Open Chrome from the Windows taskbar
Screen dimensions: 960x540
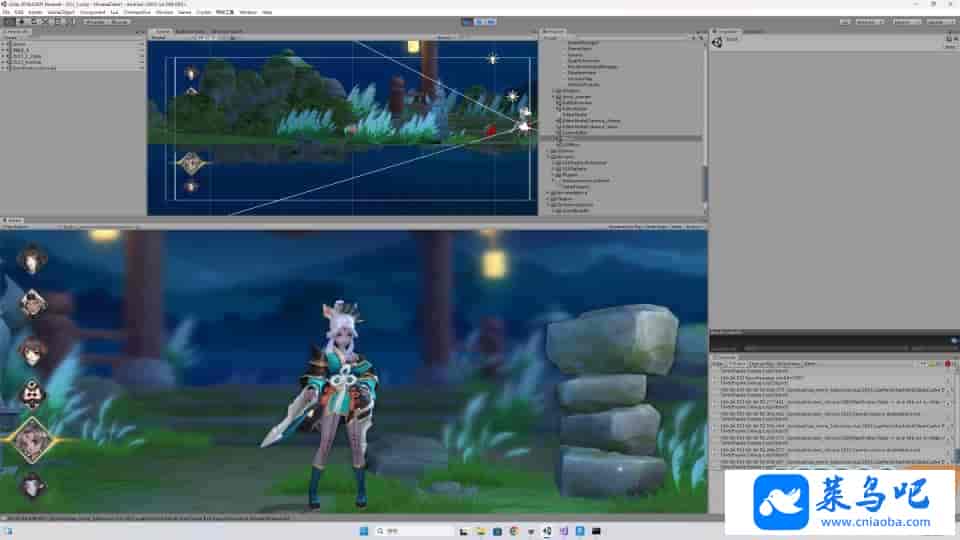pyautogui.click(x=514, y=530)
